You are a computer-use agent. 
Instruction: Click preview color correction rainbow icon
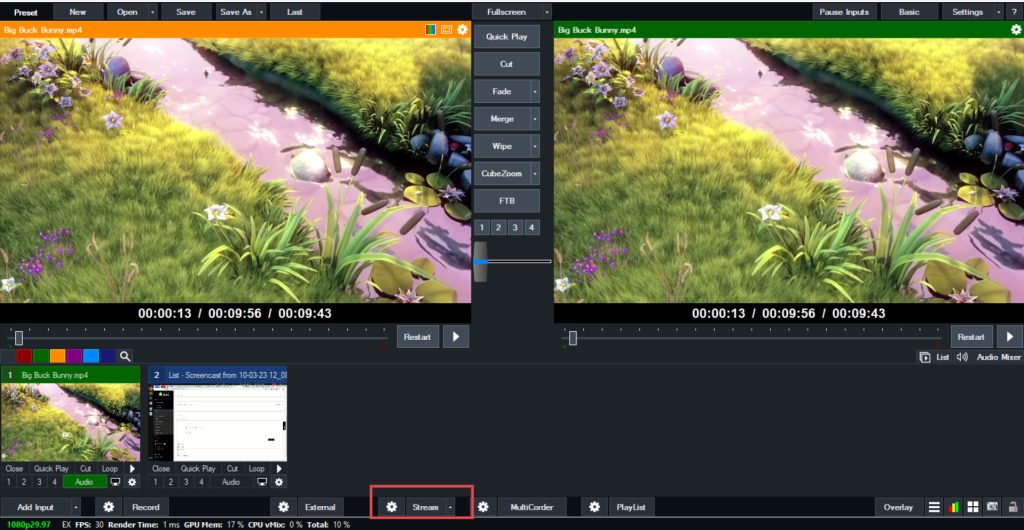tap(430, 29)
